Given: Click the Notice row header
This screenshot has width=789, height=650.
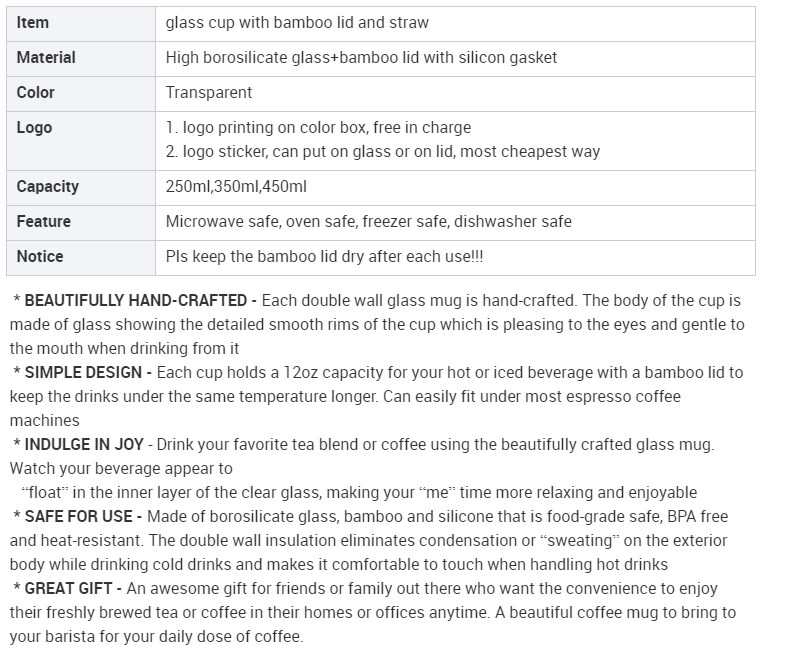Looking at the screenshot, I should [81, 258].
